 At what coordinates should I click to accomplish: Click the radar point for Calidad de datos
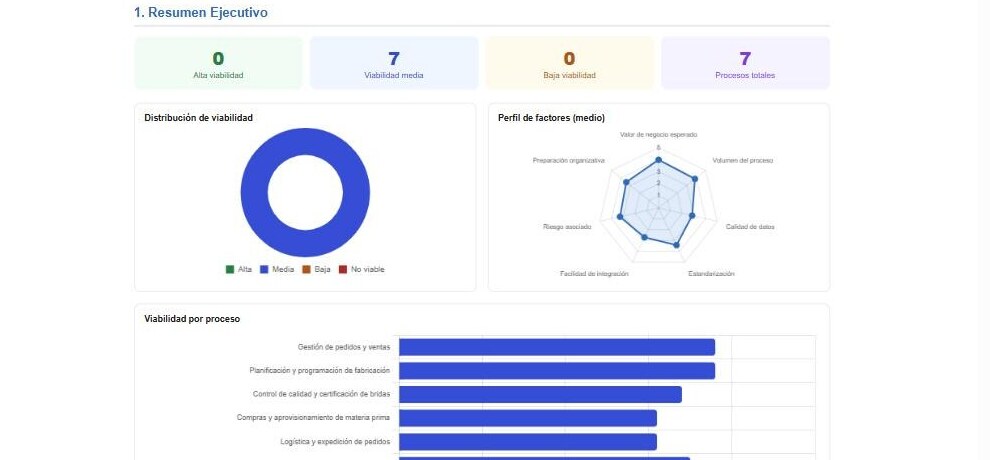pyautogui.click(x=692, y=216)
